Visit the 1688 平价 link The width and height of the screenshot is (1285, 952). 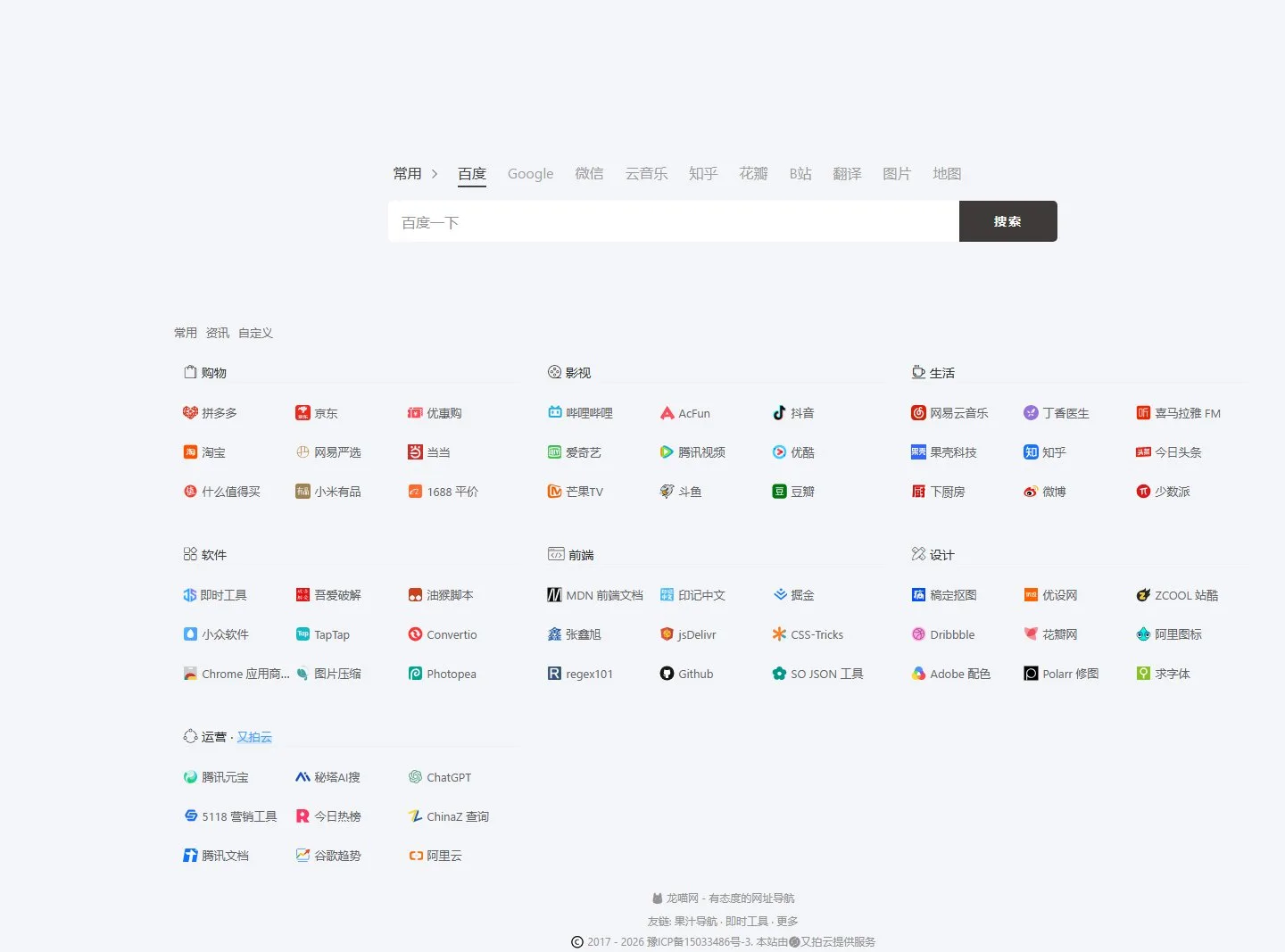[444, 492]
